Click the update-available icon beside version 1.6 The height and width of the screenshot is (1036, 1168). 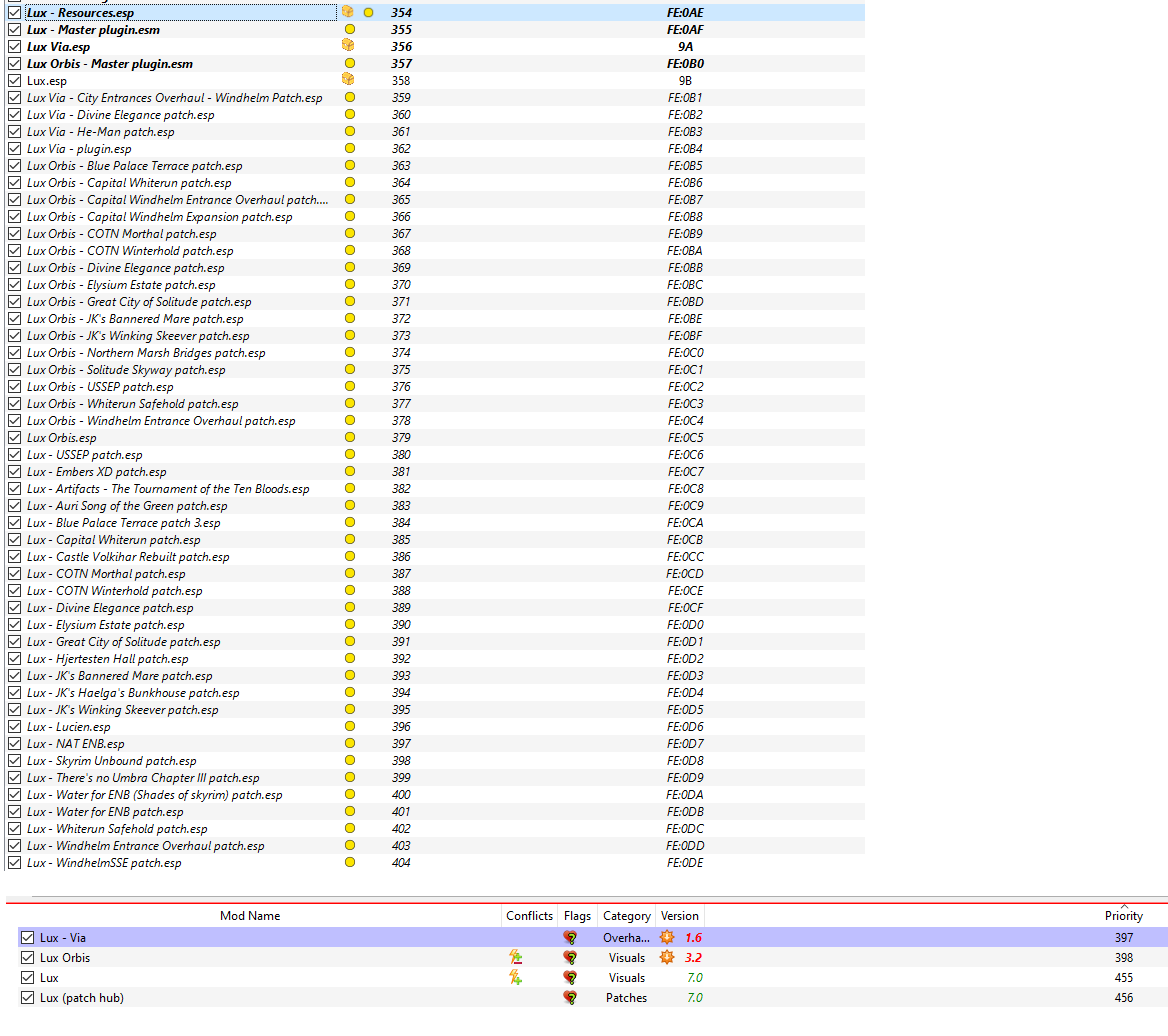click(667, 938)
